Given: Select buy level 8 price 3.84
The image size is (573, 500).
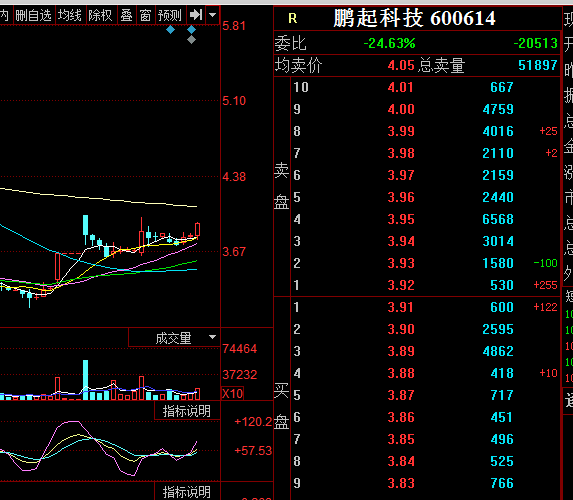Looking at the screenshot, I should click(x=401, y=461).
